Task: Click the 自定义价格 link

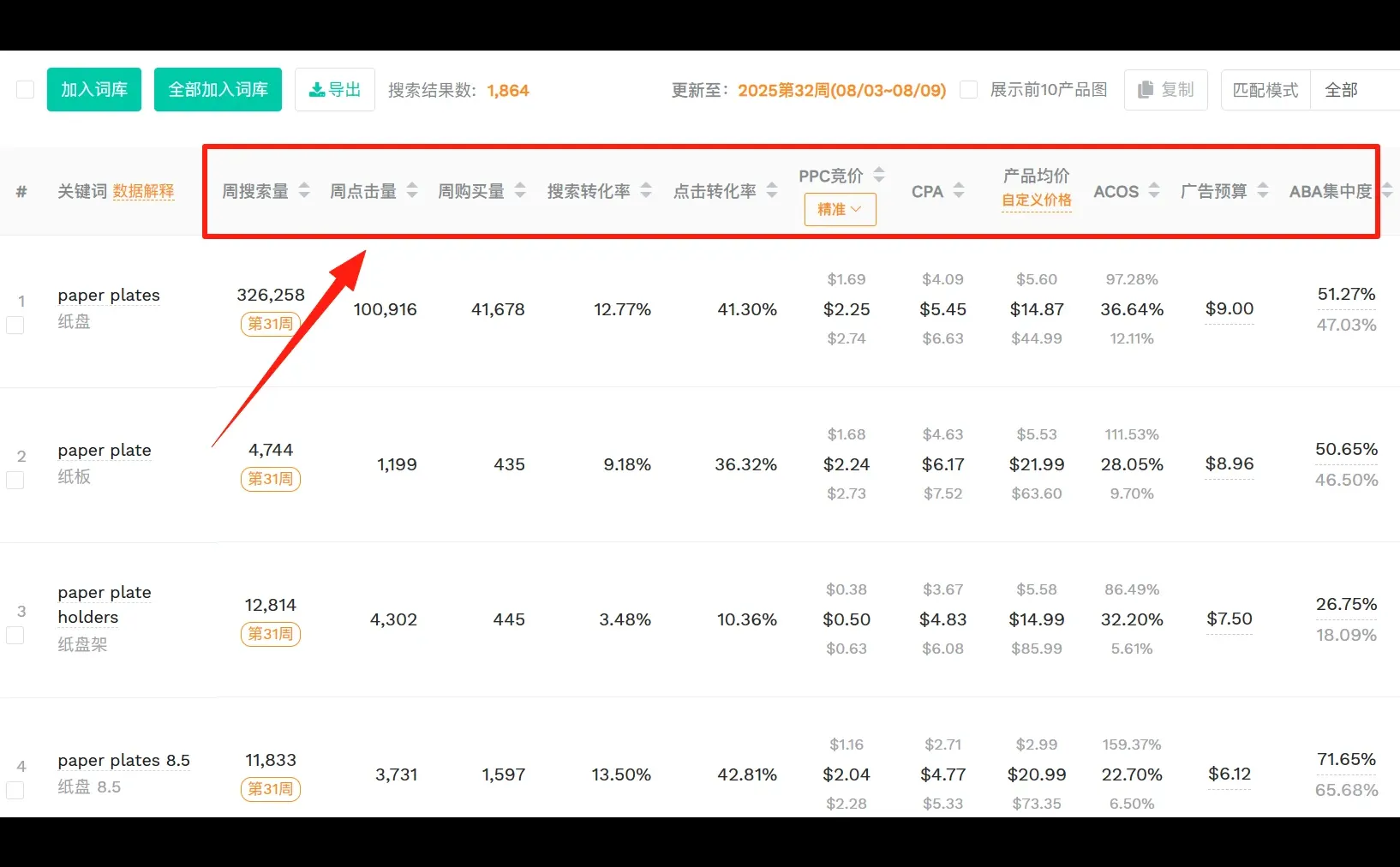Action: click(x=1037, y=200)
